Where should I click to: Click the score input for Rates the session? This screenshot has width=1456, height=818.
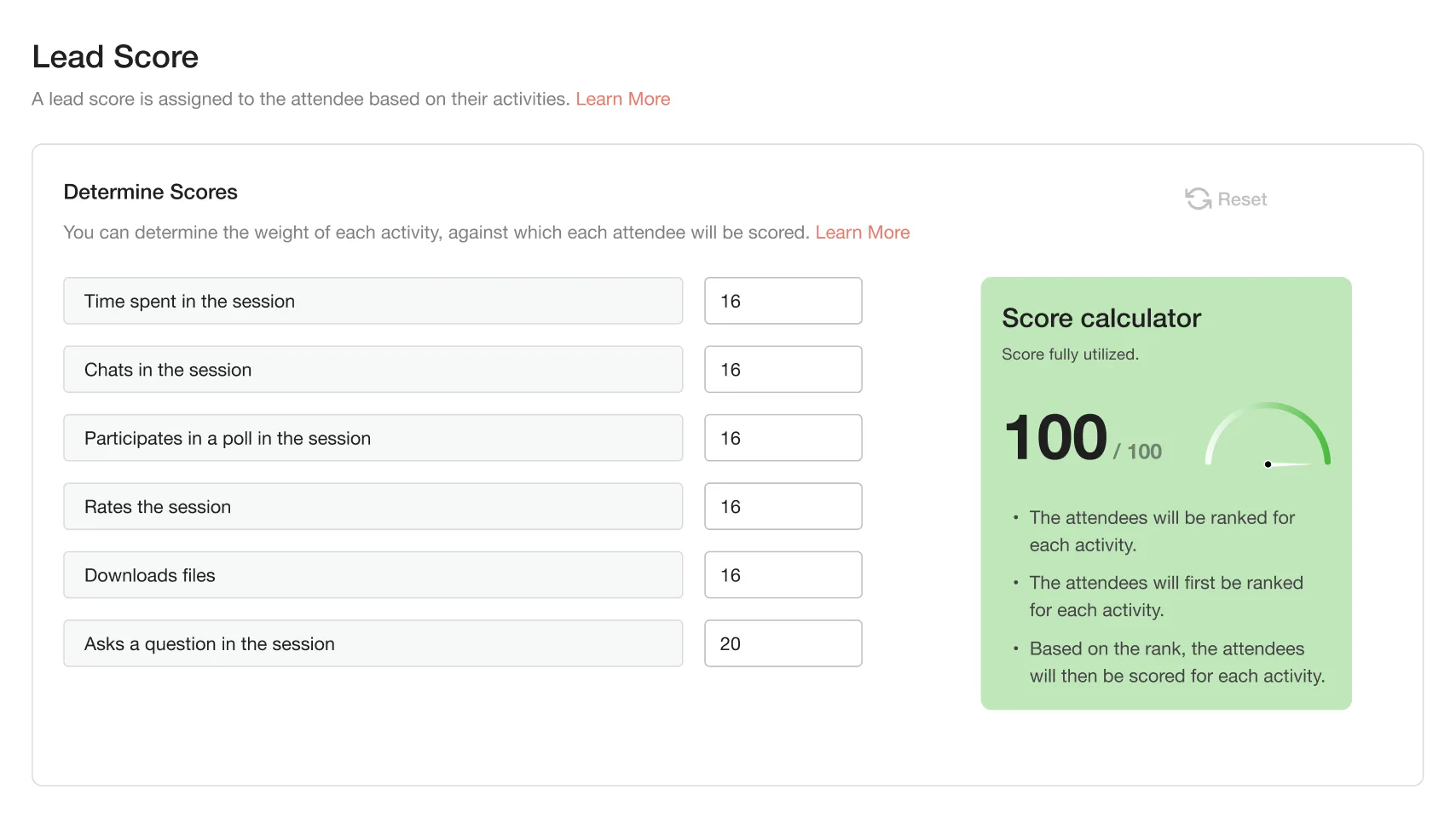click(x=782, y=506)
